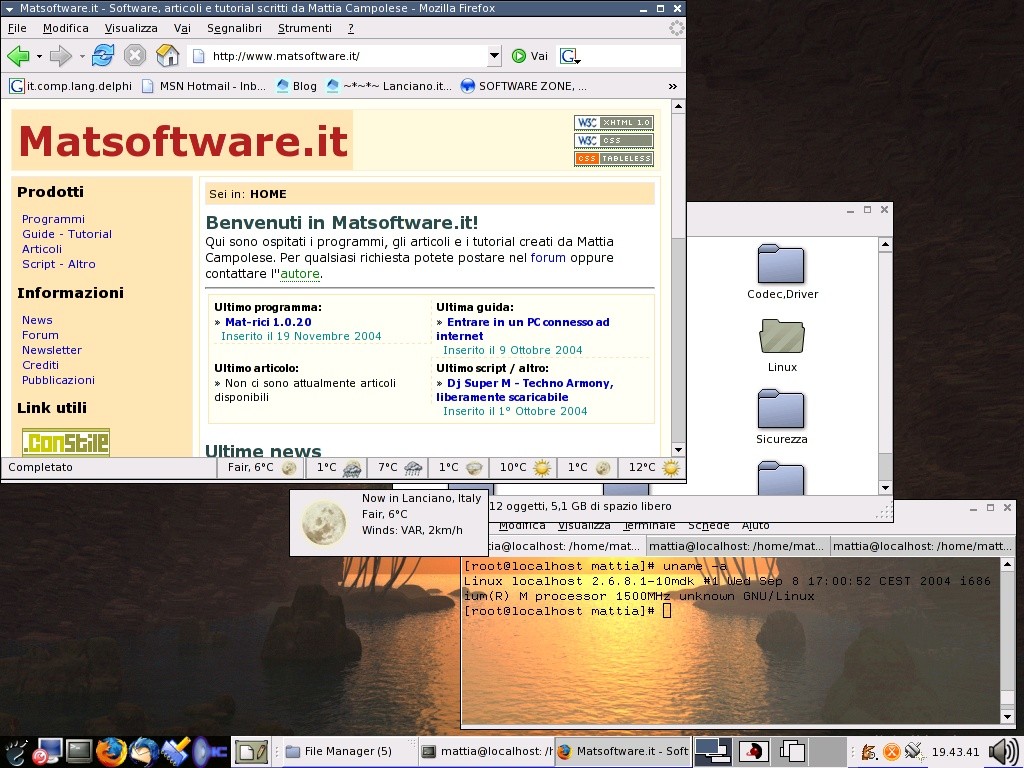Click the CSS Tableless badge
The height and width of the screenshot is (768, 1024).
point(614,159)
